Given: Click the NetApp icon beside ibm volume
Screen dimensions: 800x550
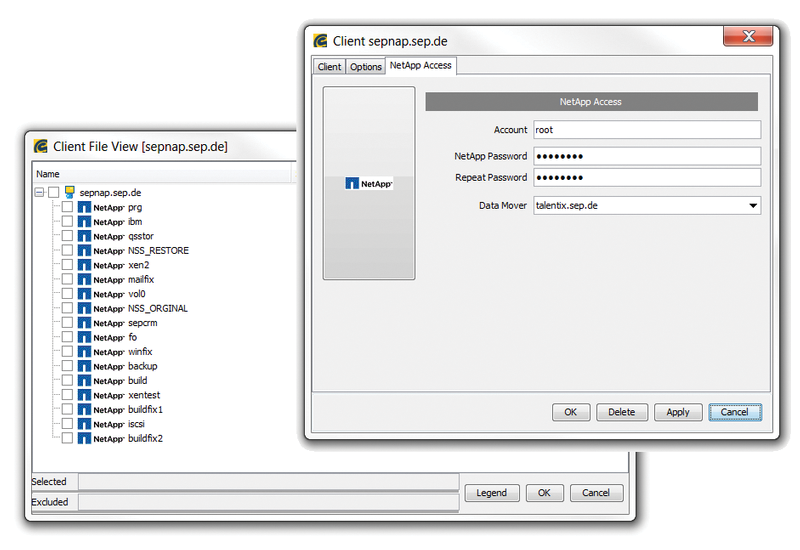Looking at the screenshot, I should pos(84,221).
